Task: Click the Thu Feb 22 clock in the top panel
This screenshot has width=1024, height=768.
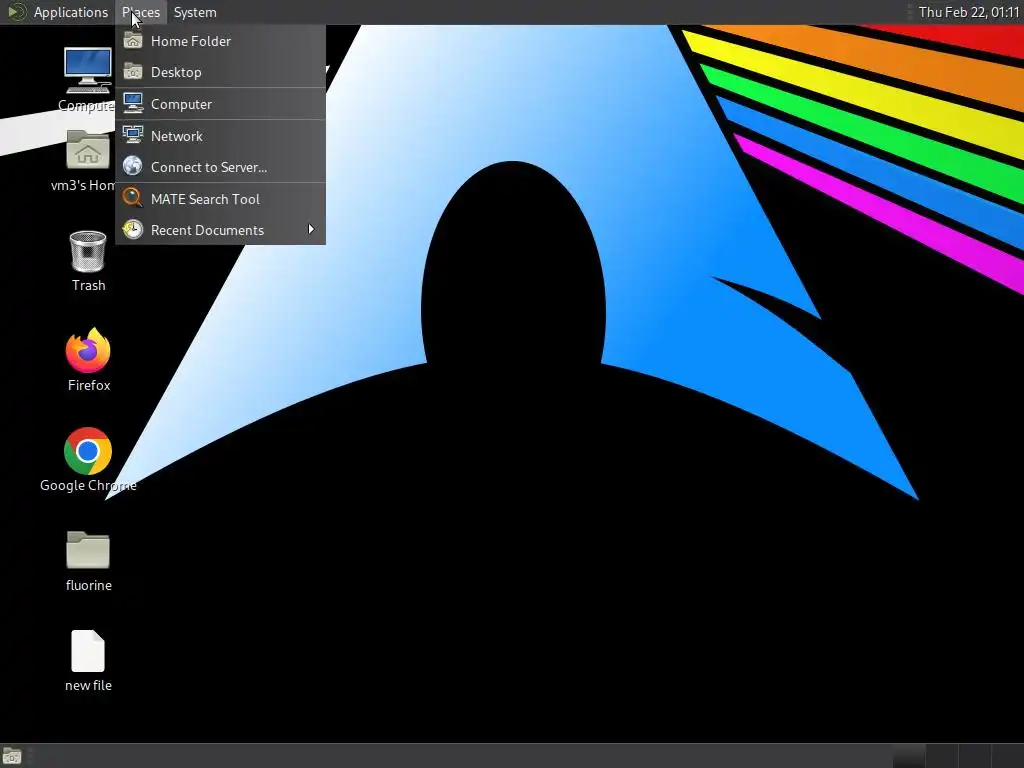Action: 968,12
